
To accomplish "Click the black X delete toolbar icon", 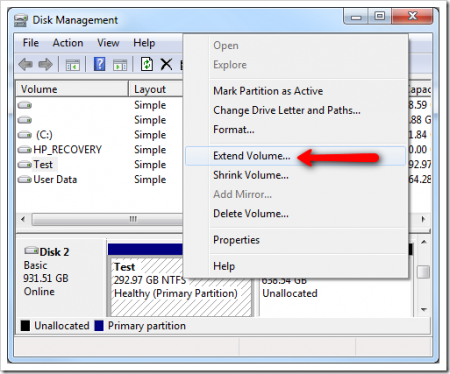I will (x=166, y=64).
